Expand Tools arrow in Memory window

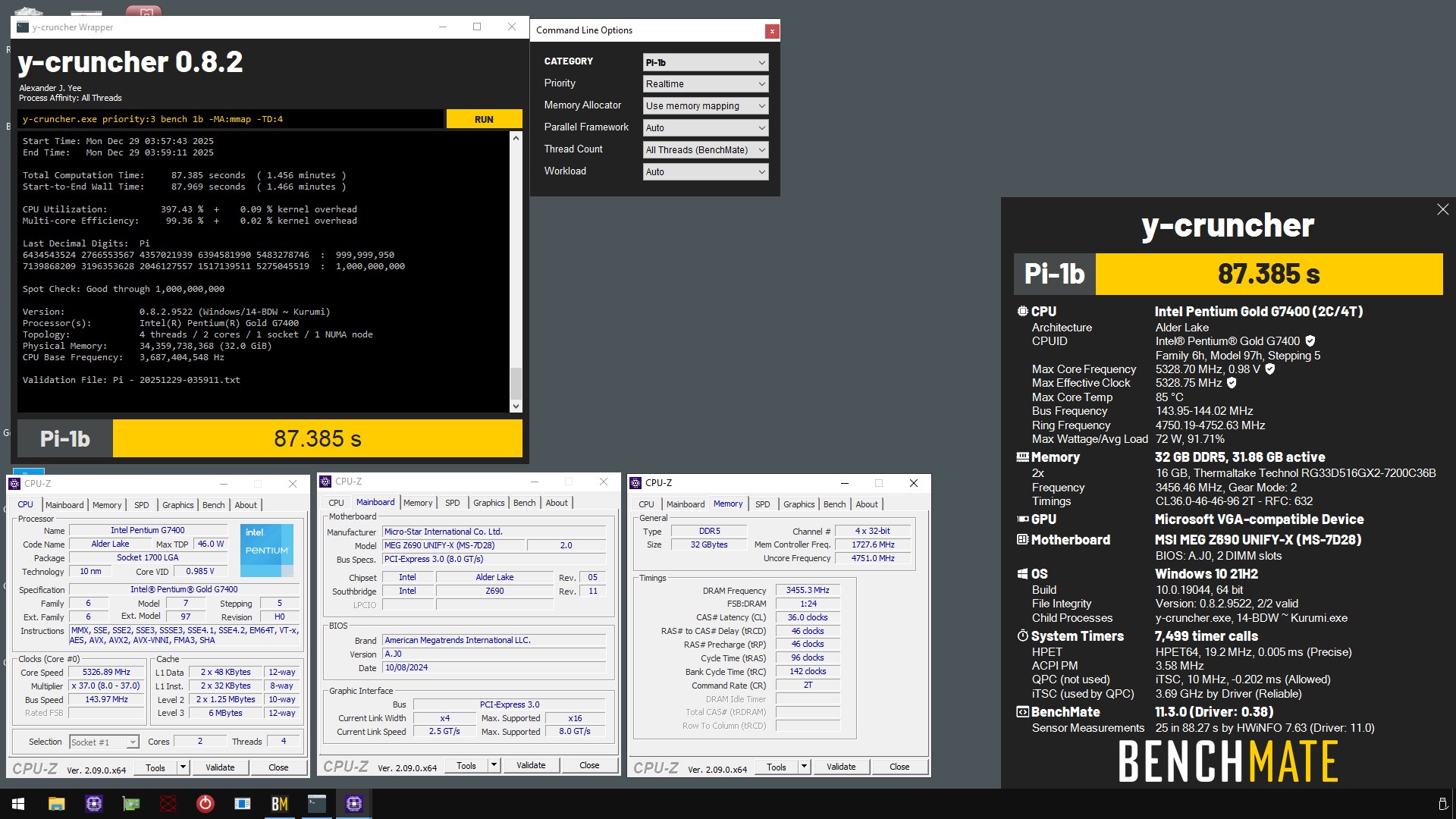coord(804,767)
